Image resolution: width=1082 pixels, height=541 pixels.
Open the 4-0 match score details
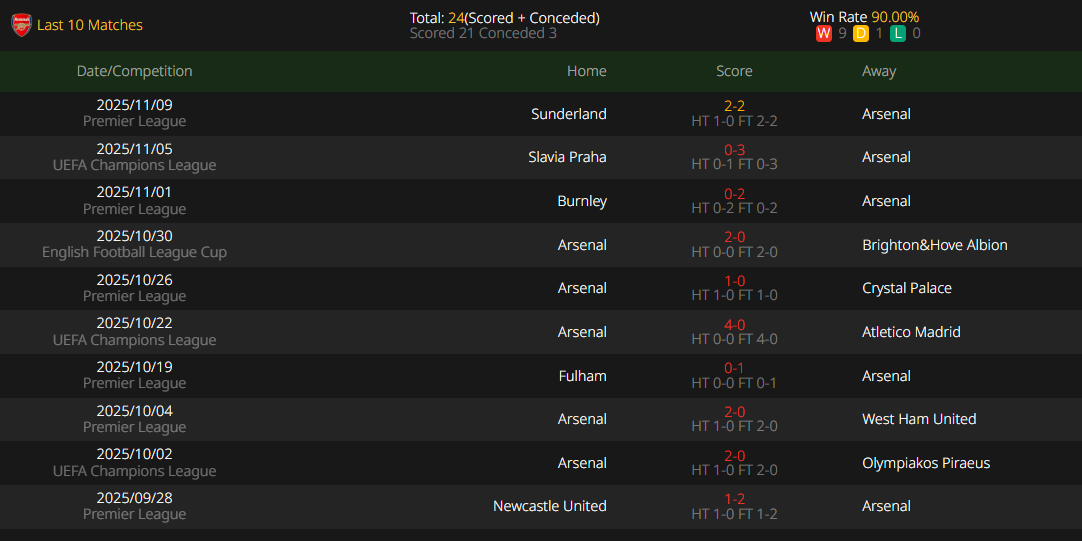coord(734,325)
